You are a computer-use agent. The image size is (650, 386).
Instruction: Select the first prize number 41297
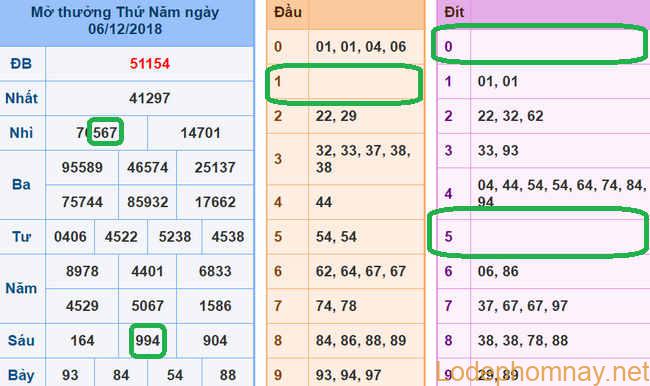click(x=150, y=98)
